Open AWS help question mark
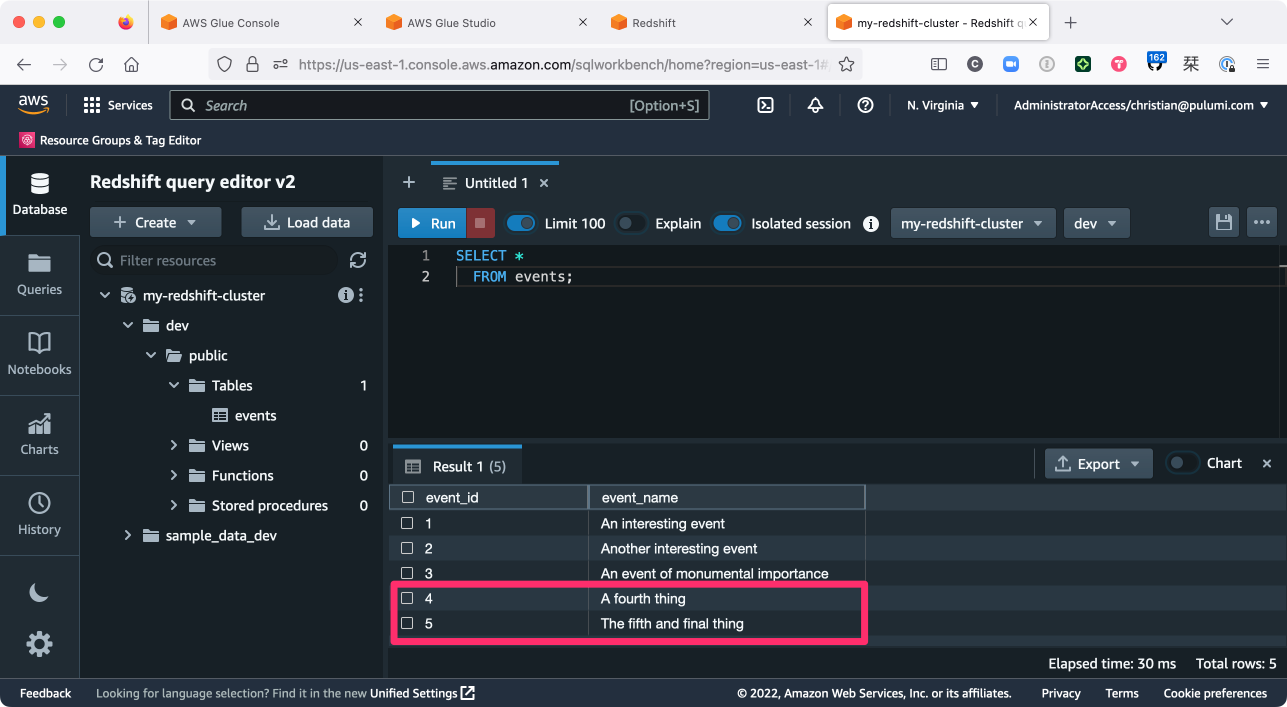This screenshot has width=1287, height=707. 866,105
